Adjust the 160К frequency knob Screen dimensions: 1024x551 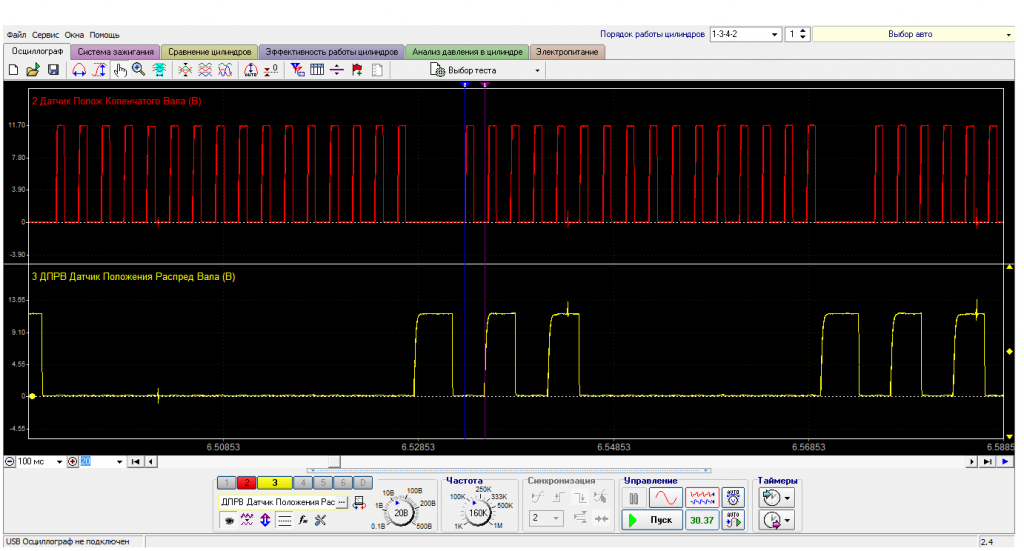pyautogui.click(x=478, y=512)
